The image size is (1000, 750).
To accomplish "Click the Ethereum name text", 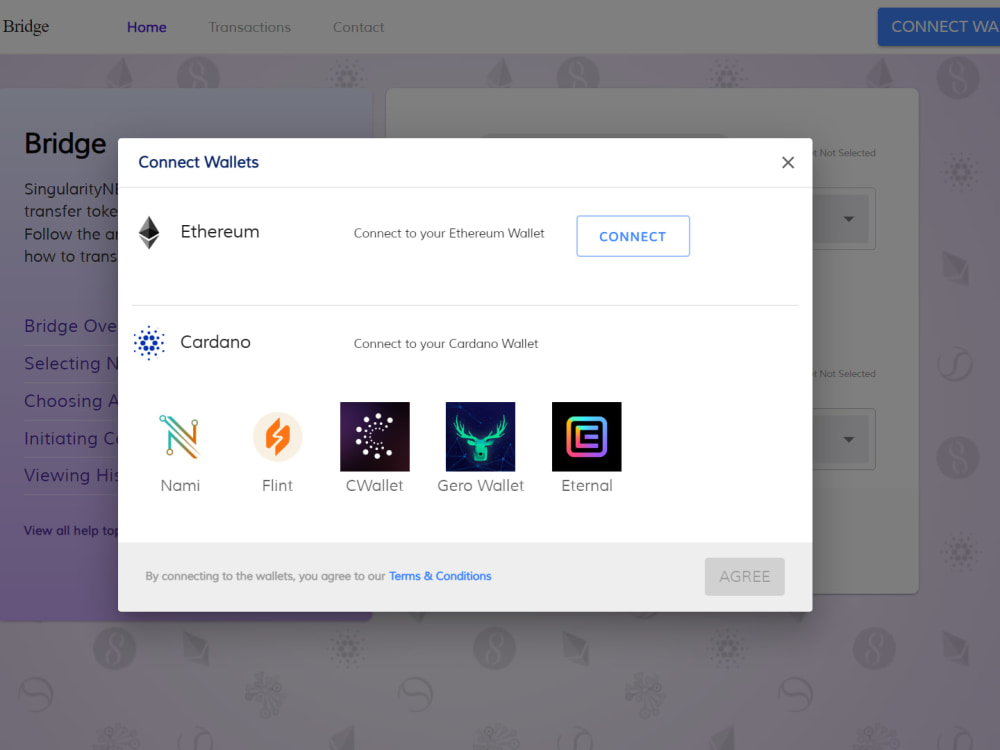I will point(220,232).
